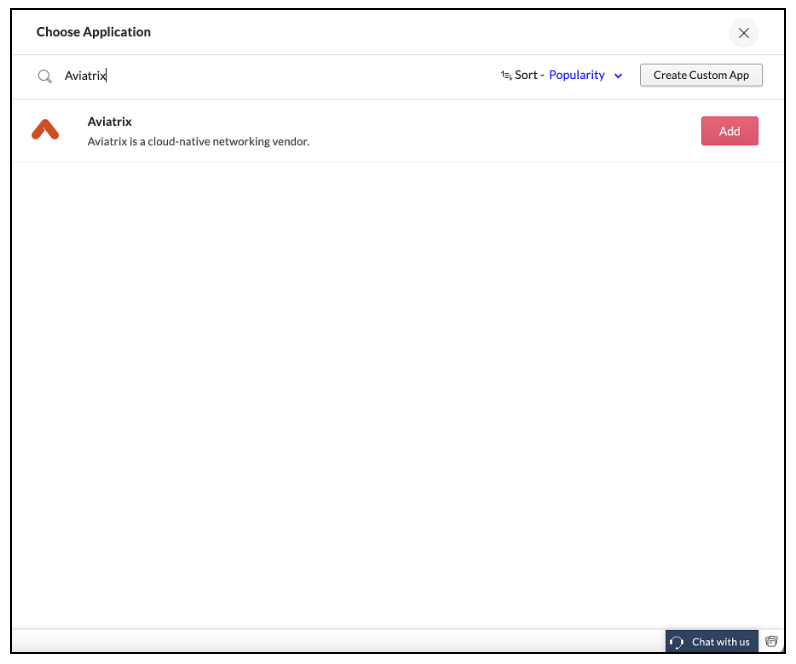This screenshot has height=664, width=796.
Task: Expand the blue sort chevron arrow
Action: (618, 76)
